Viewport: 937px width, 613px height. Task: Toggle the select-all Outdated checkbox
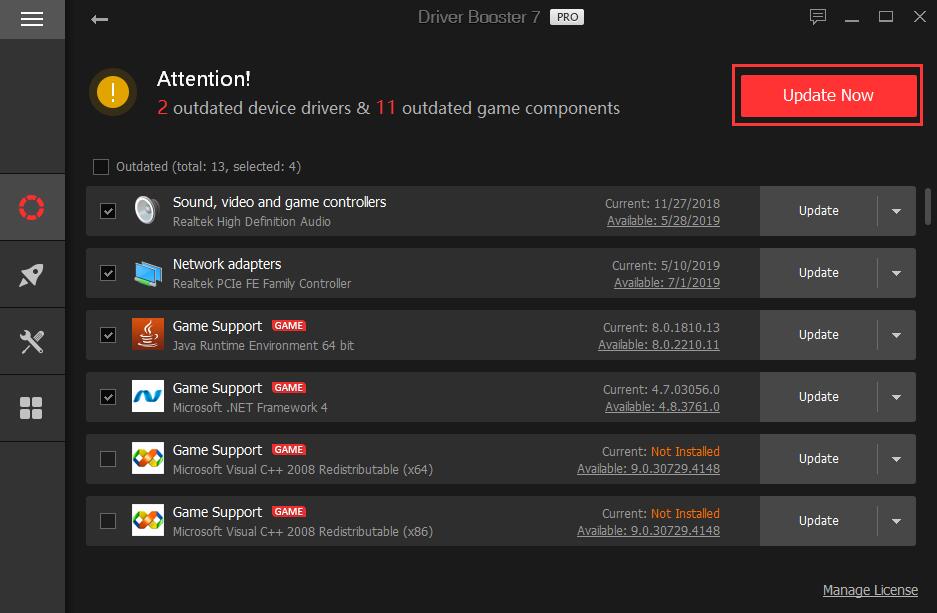click(x=101, y=167)
